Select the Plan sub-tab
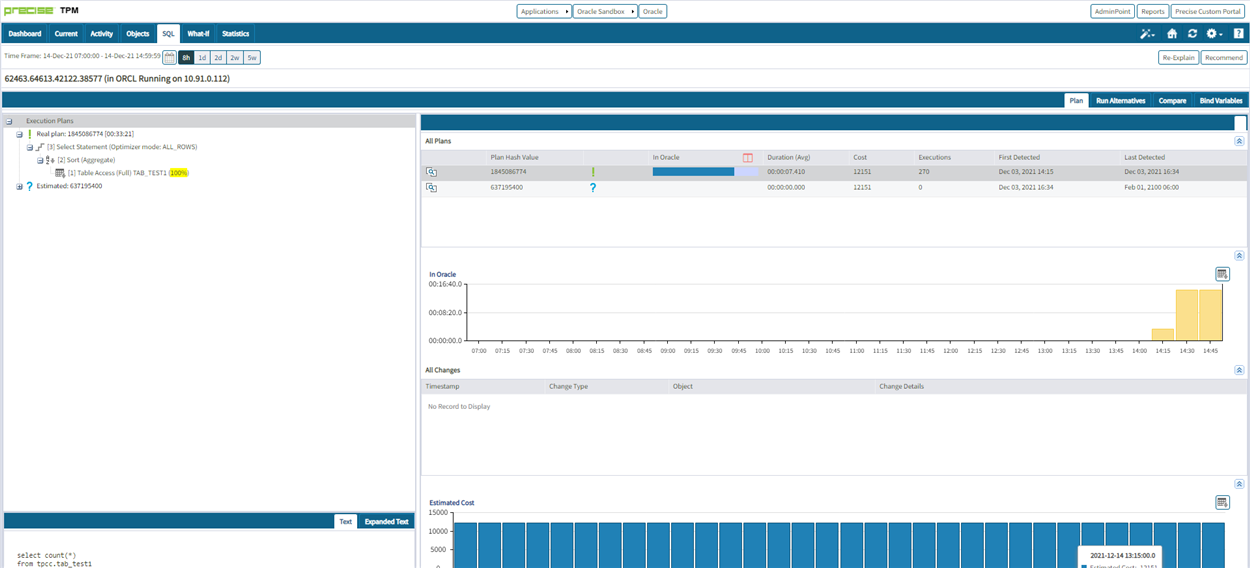 [x=1076, y=100]
